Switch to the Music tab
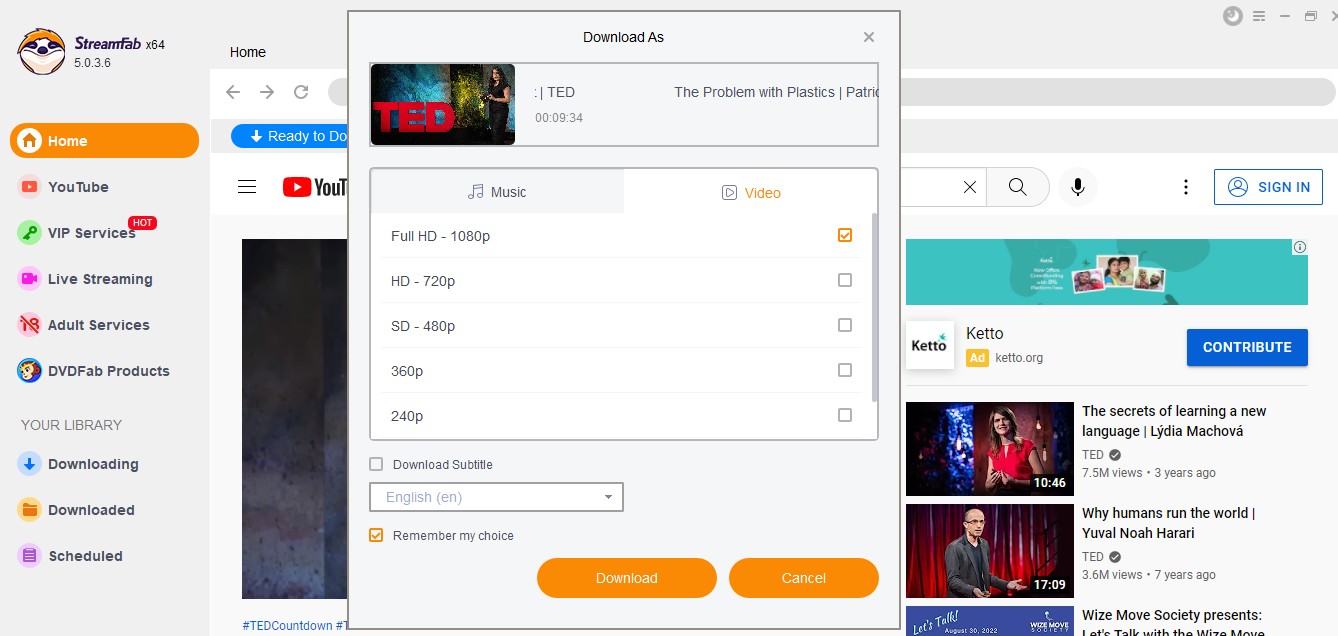 [497, 192]
